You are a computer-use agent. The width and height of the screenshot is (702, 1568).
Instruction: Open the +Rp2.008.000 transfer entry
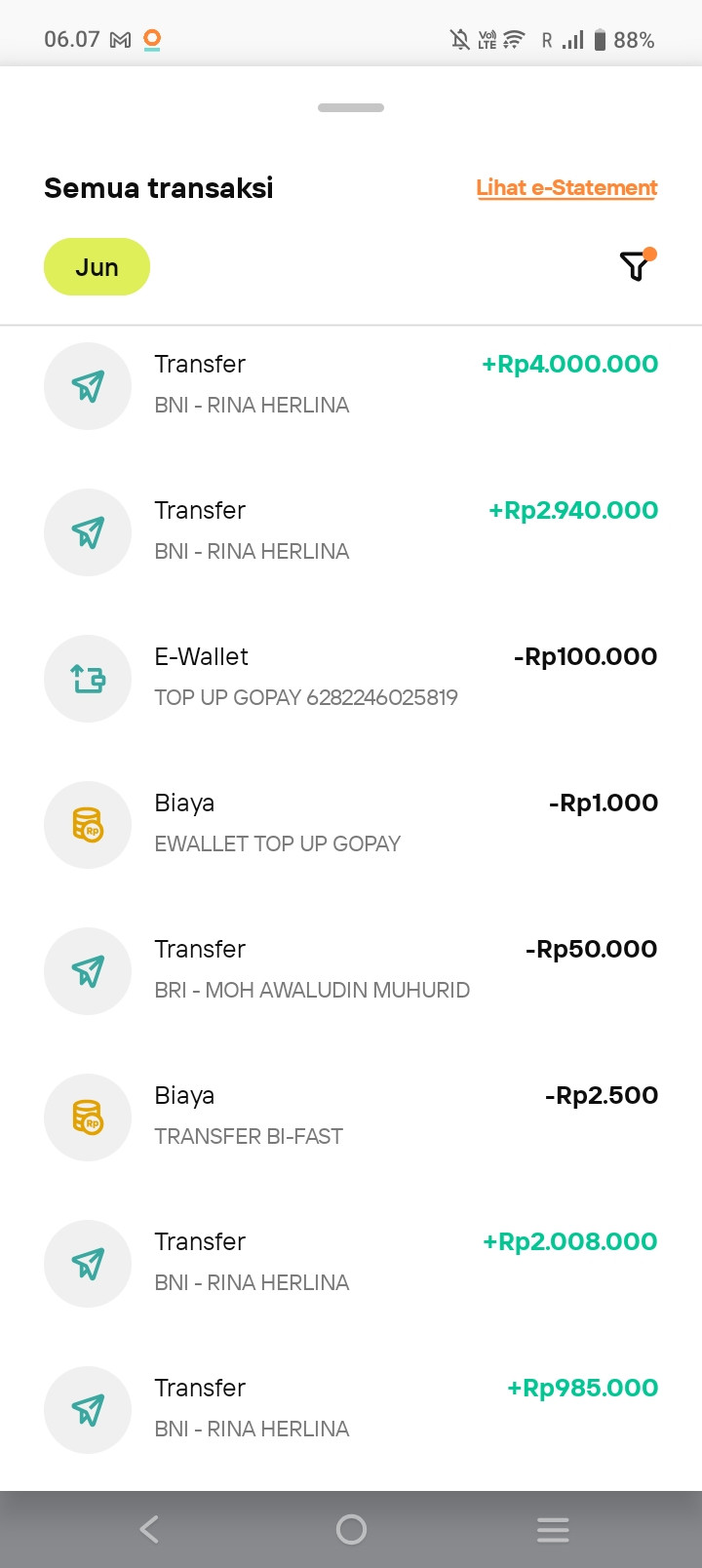tap(351, 1264)
